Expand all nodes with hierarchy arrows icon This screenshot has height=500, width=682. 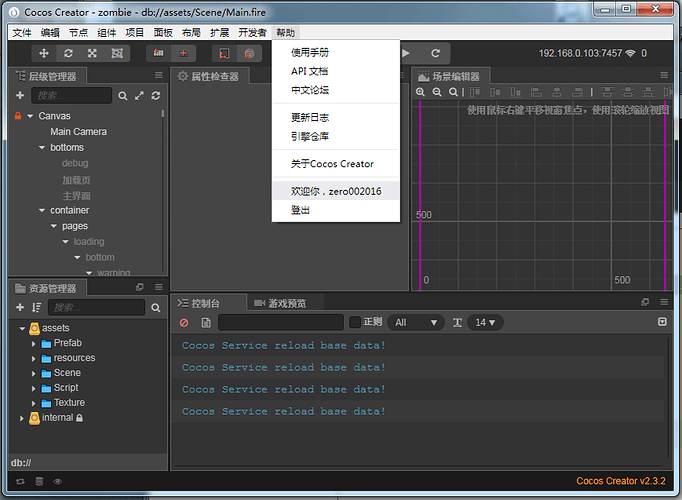139,96
